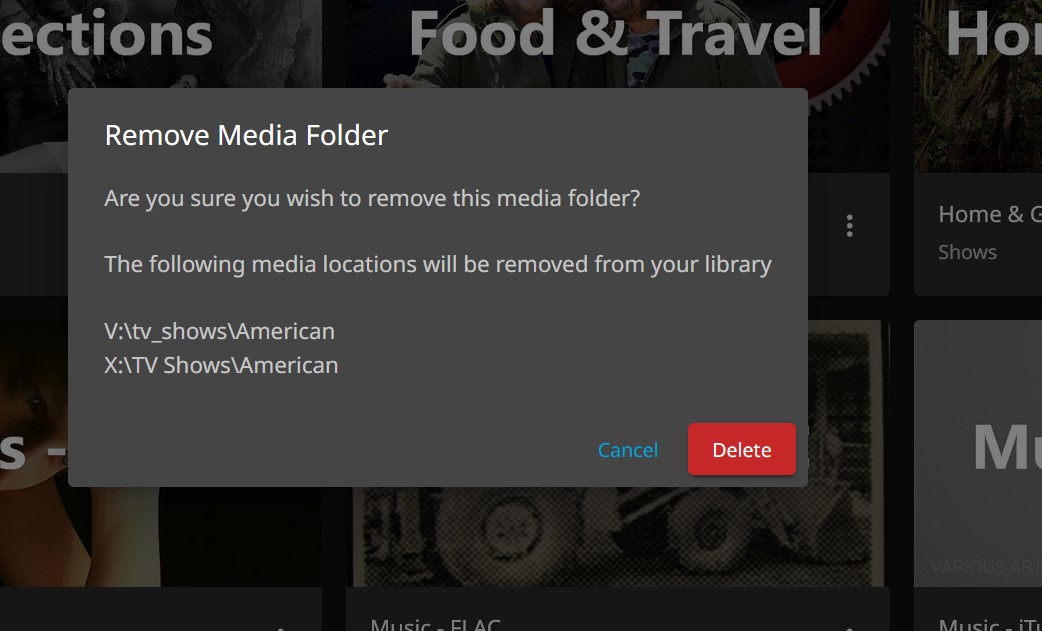Click the Home & G… library title
This screenshot has width=1042, height=631.
pyautogui.click(x=990, y=214)
